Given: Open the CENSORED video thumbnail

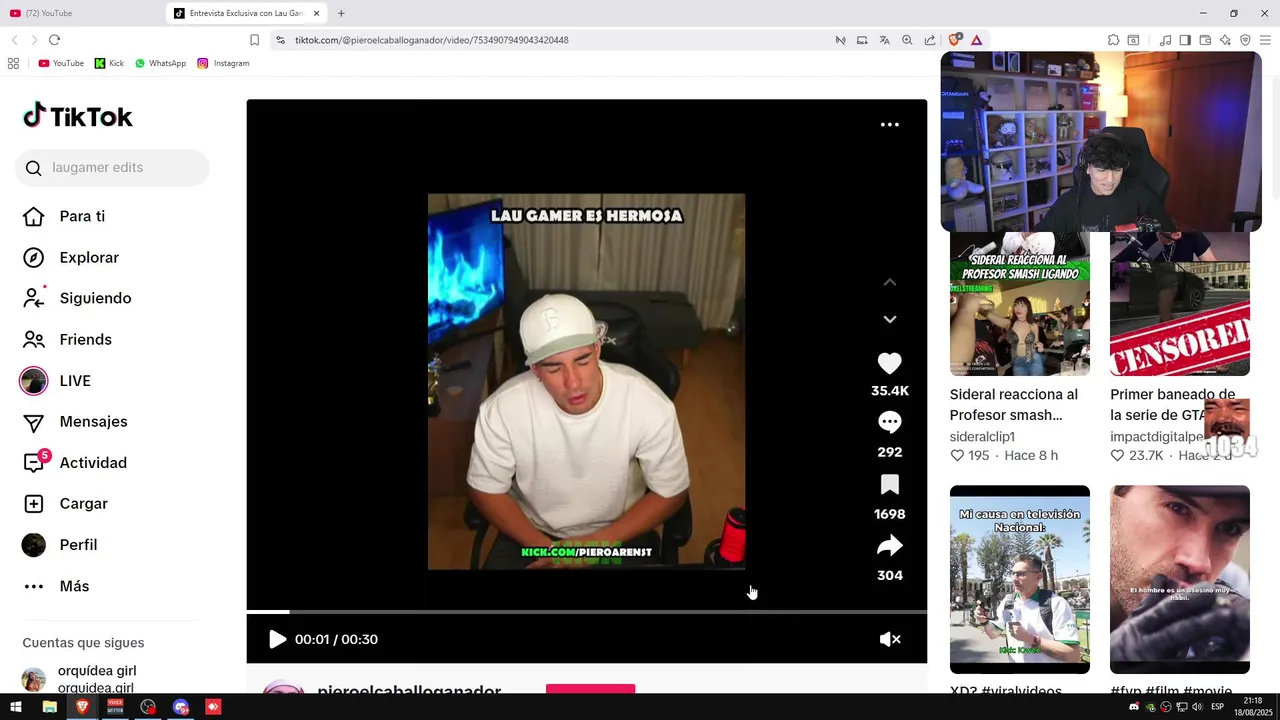Looking at the screenshot, I should pyautogui.click(x=1180, y=304).
